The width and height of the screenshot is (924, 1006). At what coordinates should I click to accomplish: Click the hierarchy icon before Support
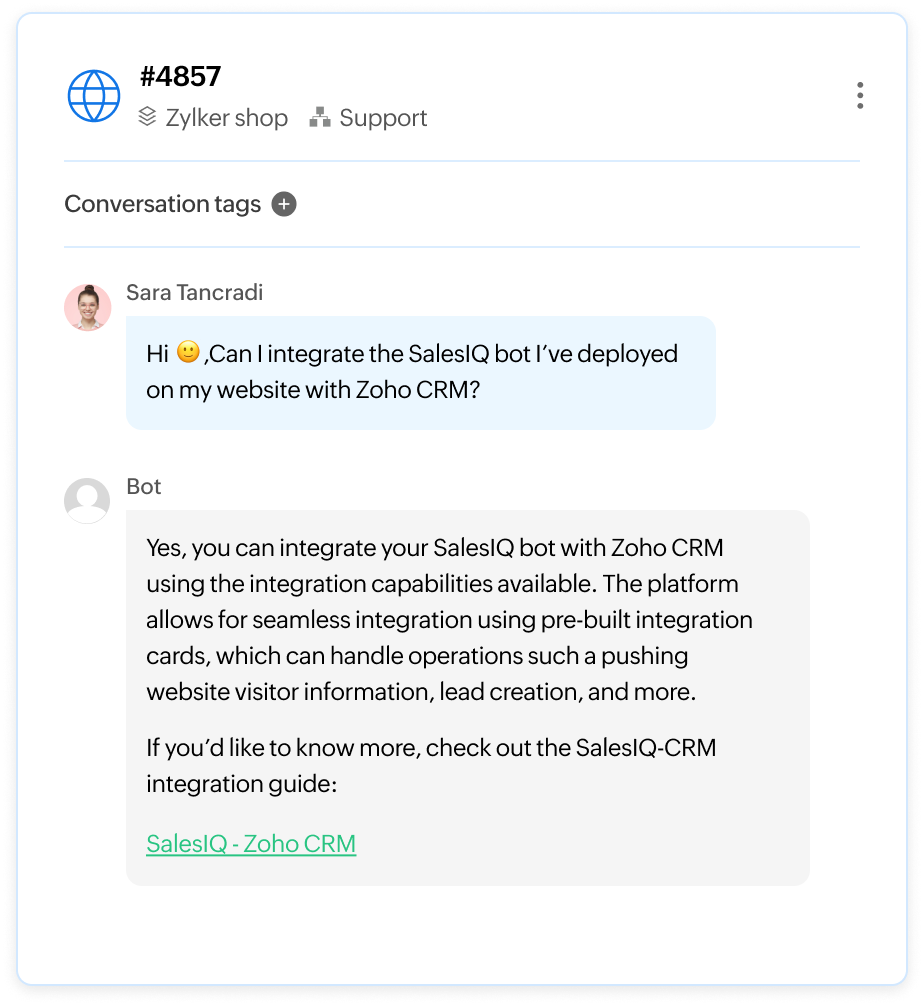click(x=320, y=118)
